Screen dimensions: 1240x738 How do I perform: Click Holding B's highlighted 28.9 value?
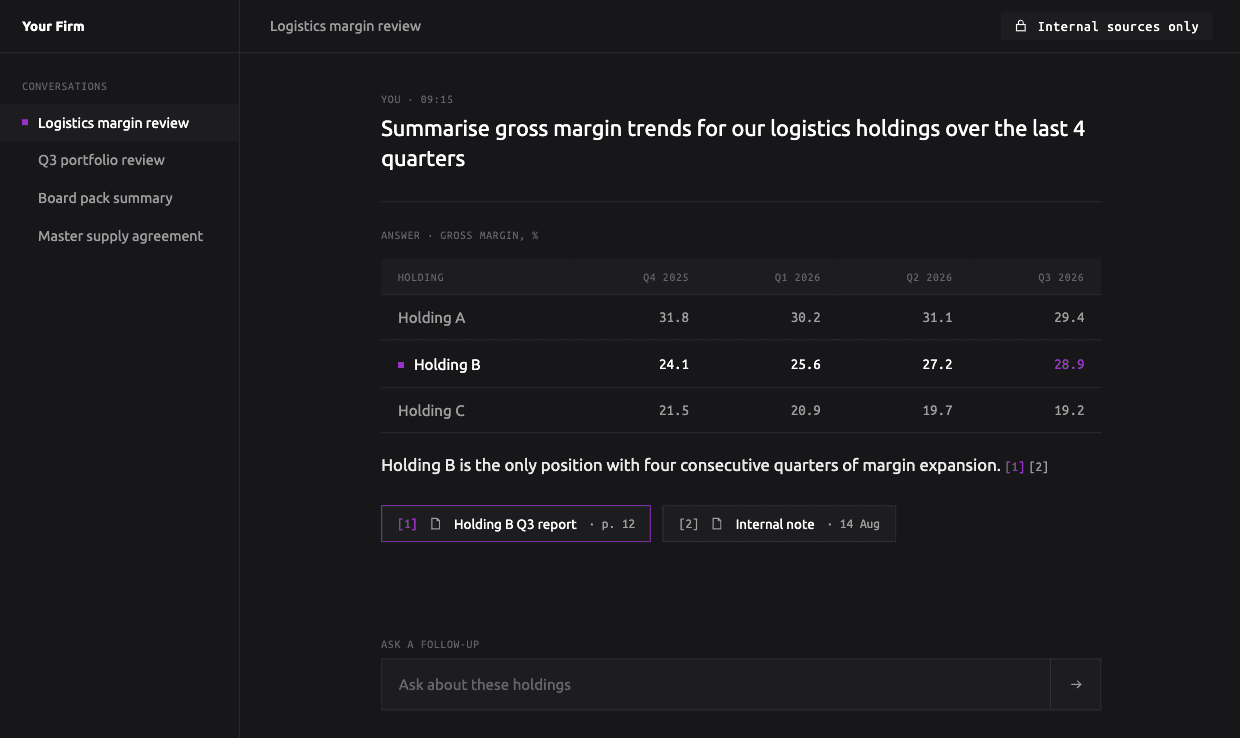click(1069, 365)
